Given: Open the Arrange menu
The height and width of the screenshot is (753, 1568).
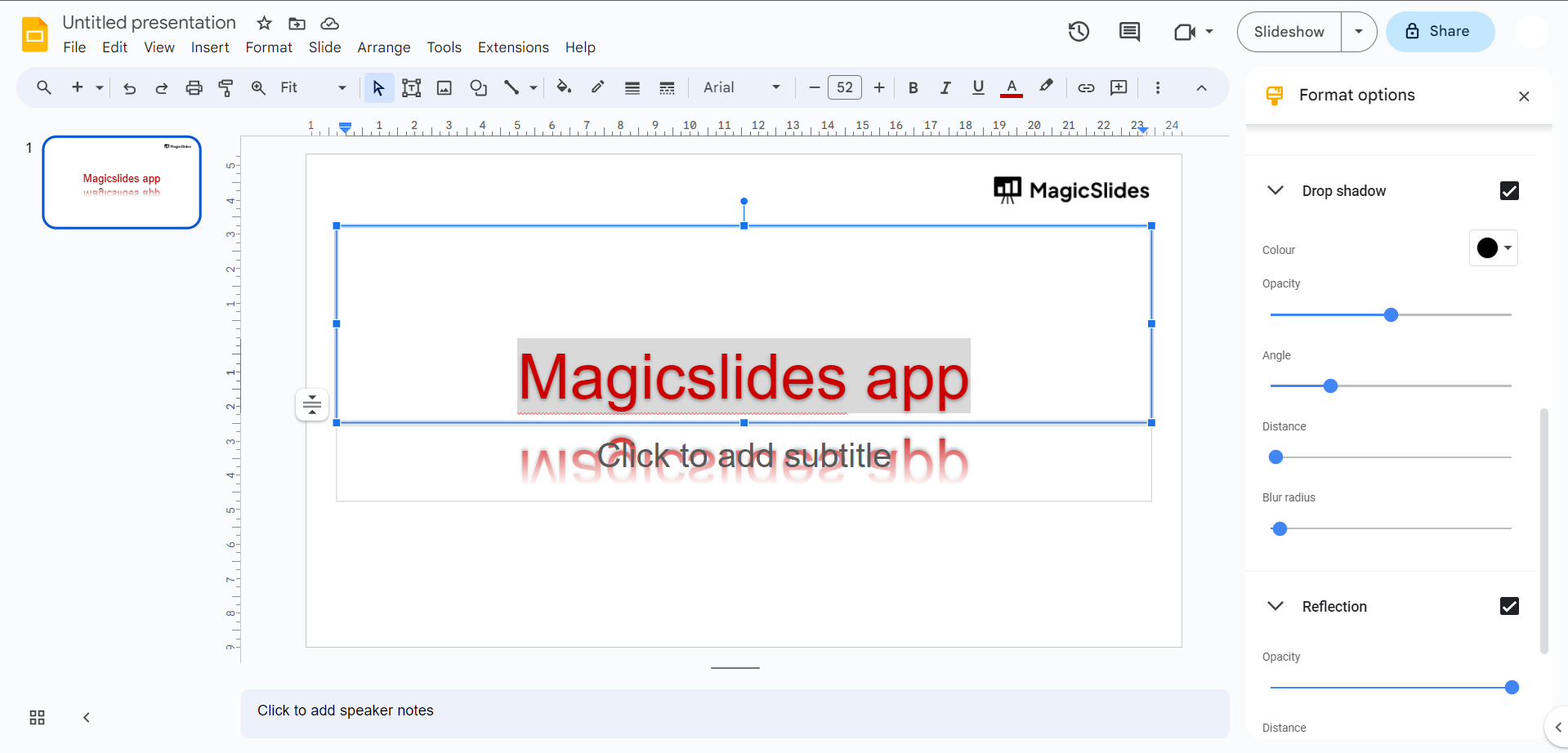Looking at the screenshot, I should point(383,47).
